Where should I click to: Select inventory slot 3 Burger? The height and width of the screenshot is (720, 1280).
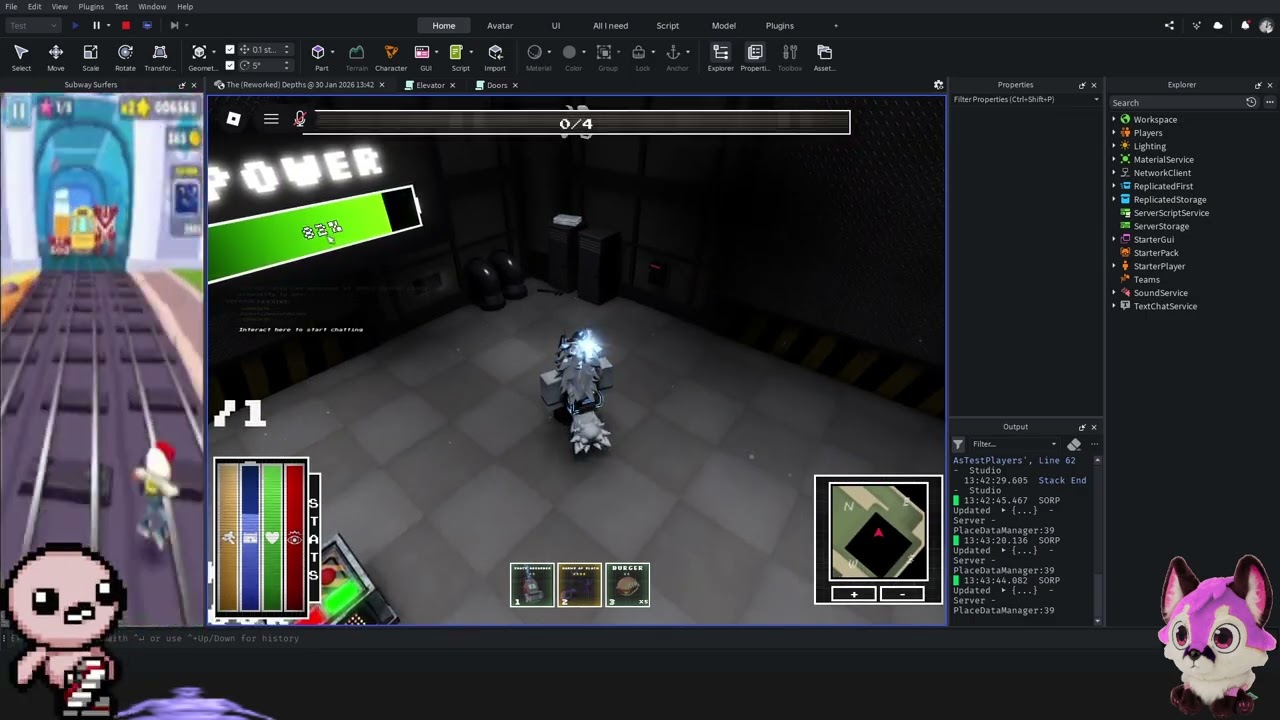(x=627, y=585)
